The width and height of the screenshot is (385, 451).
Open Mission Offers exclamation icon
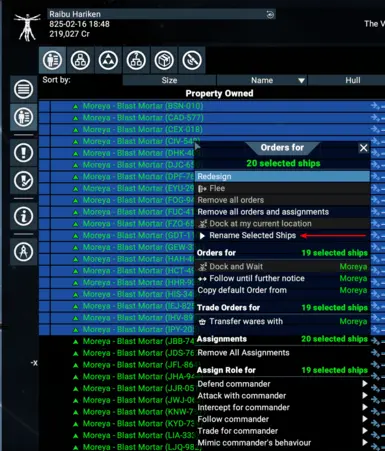[x=23, y=153]
